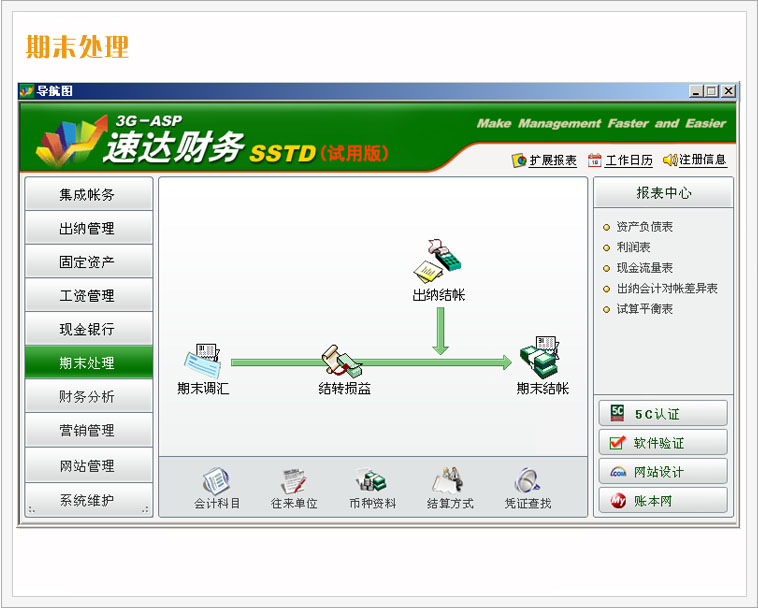Image resolution: width=758 pixels, height=608 pixels.
Task: Maximize the 导航图 window
Action: (x=712, y=91)
